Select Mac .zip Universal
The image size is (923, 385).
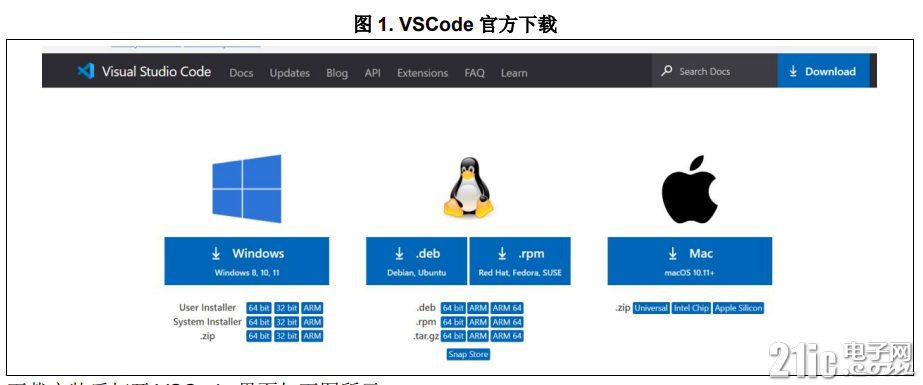[651, 308]
